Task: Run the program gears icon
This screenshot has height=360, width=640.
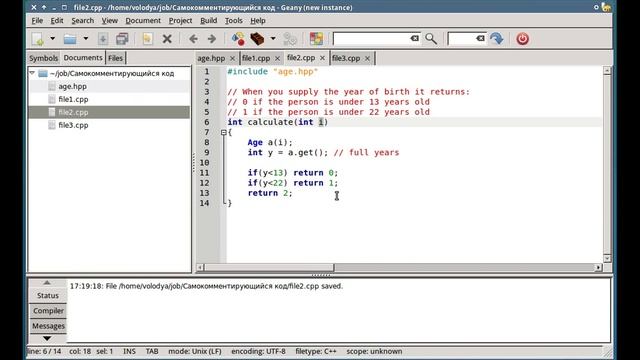Action: tap(290, 39)
